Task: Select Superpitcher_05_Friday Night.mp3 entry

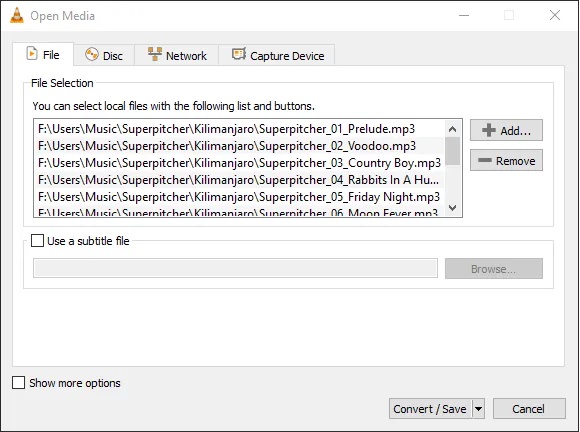Action: coord(239,197)
